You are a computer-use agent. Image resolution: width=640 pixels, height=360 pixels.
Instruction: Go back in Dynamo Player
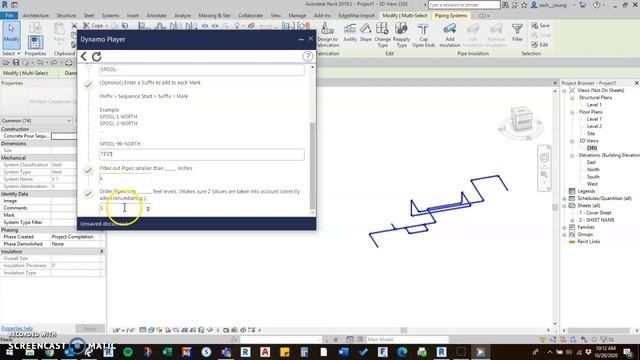coord(84,56)
